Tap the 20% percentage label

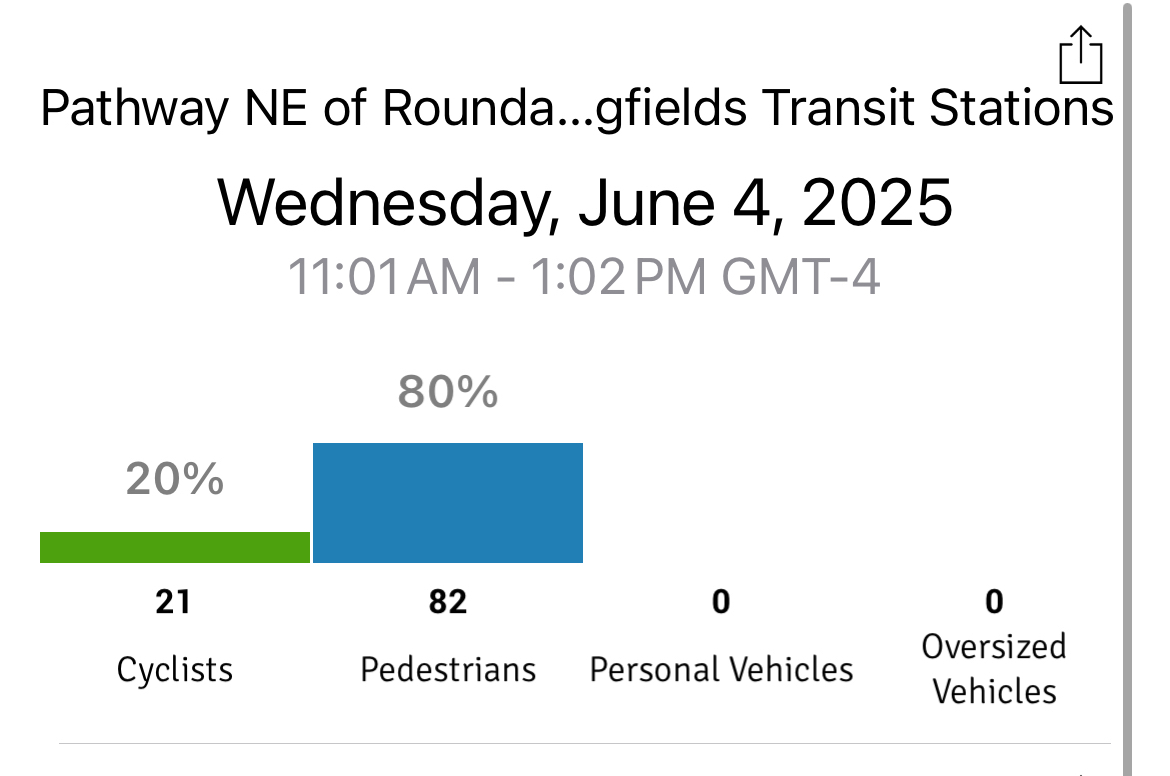pyautogui.click(x=174, y=481)
